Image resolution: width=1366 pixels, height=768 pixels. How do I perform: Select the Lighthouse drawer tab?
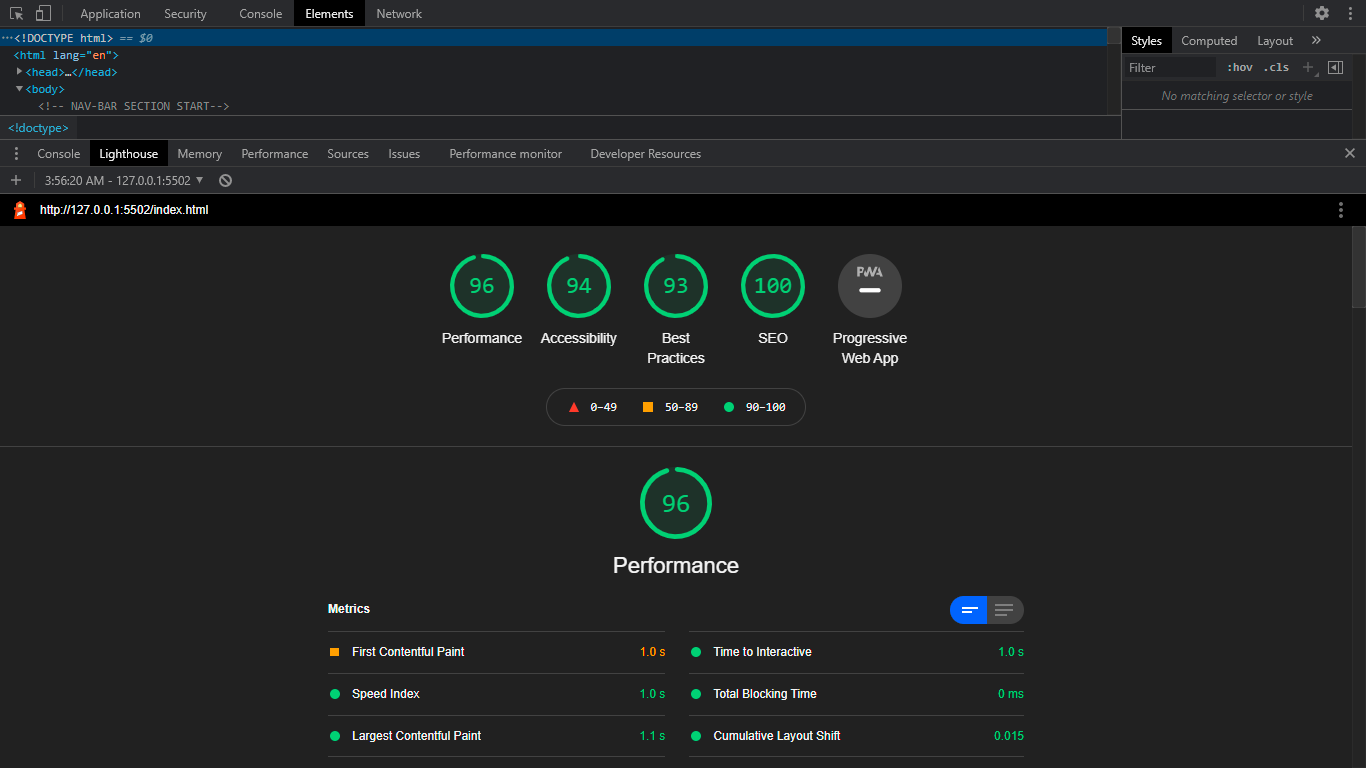click(x=128, y=153)
